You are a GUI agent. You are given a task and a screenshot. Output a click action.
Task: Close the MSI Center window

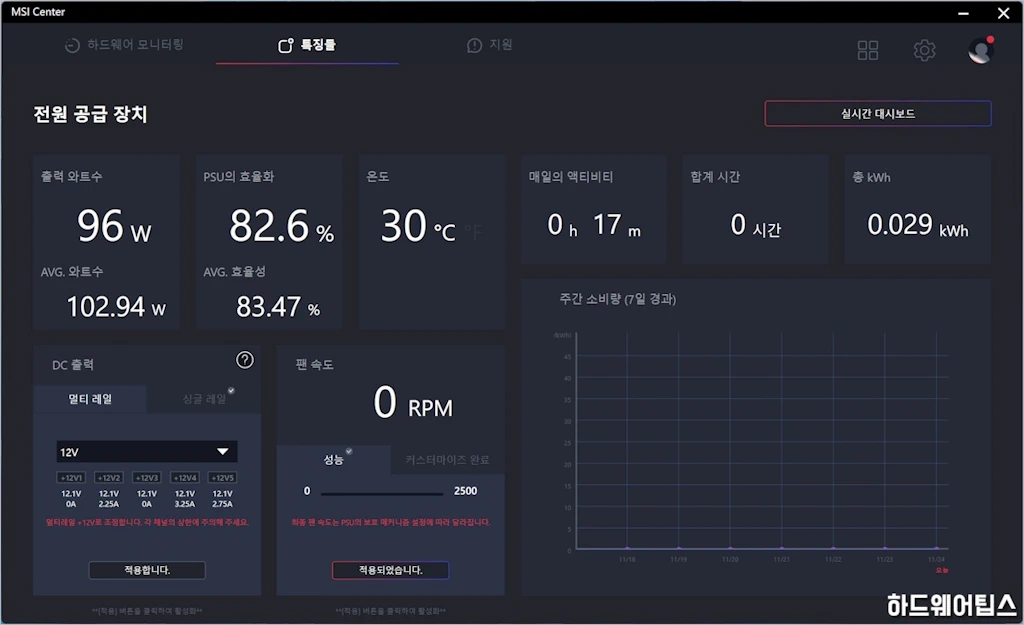1004,12
